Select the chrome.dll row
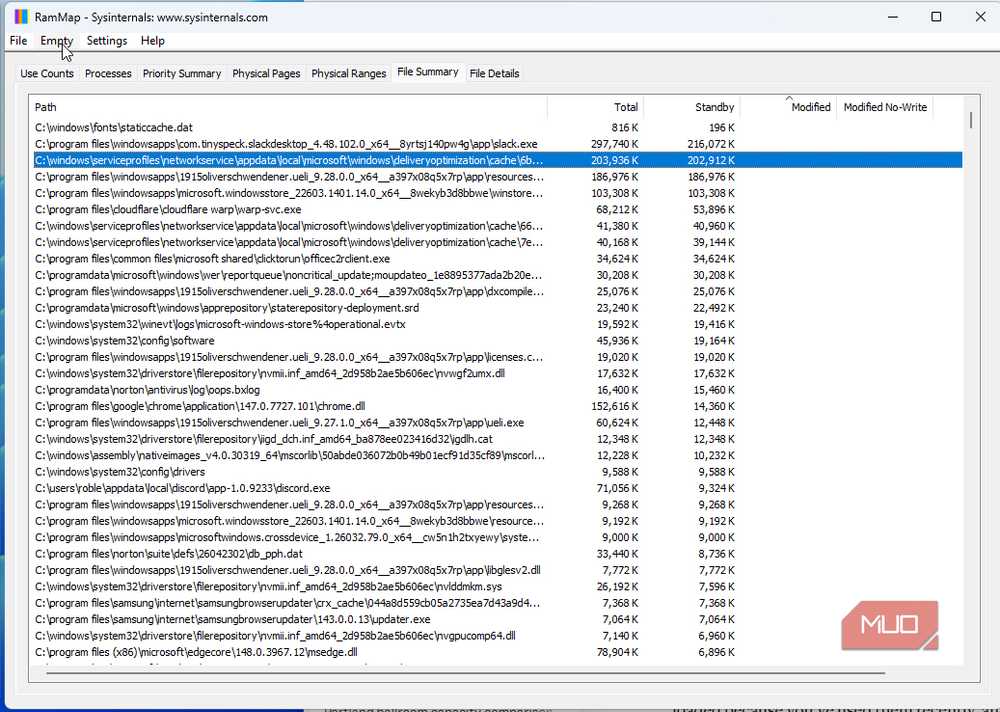This screenshot has height=712, width=1000. click(497, 406)
